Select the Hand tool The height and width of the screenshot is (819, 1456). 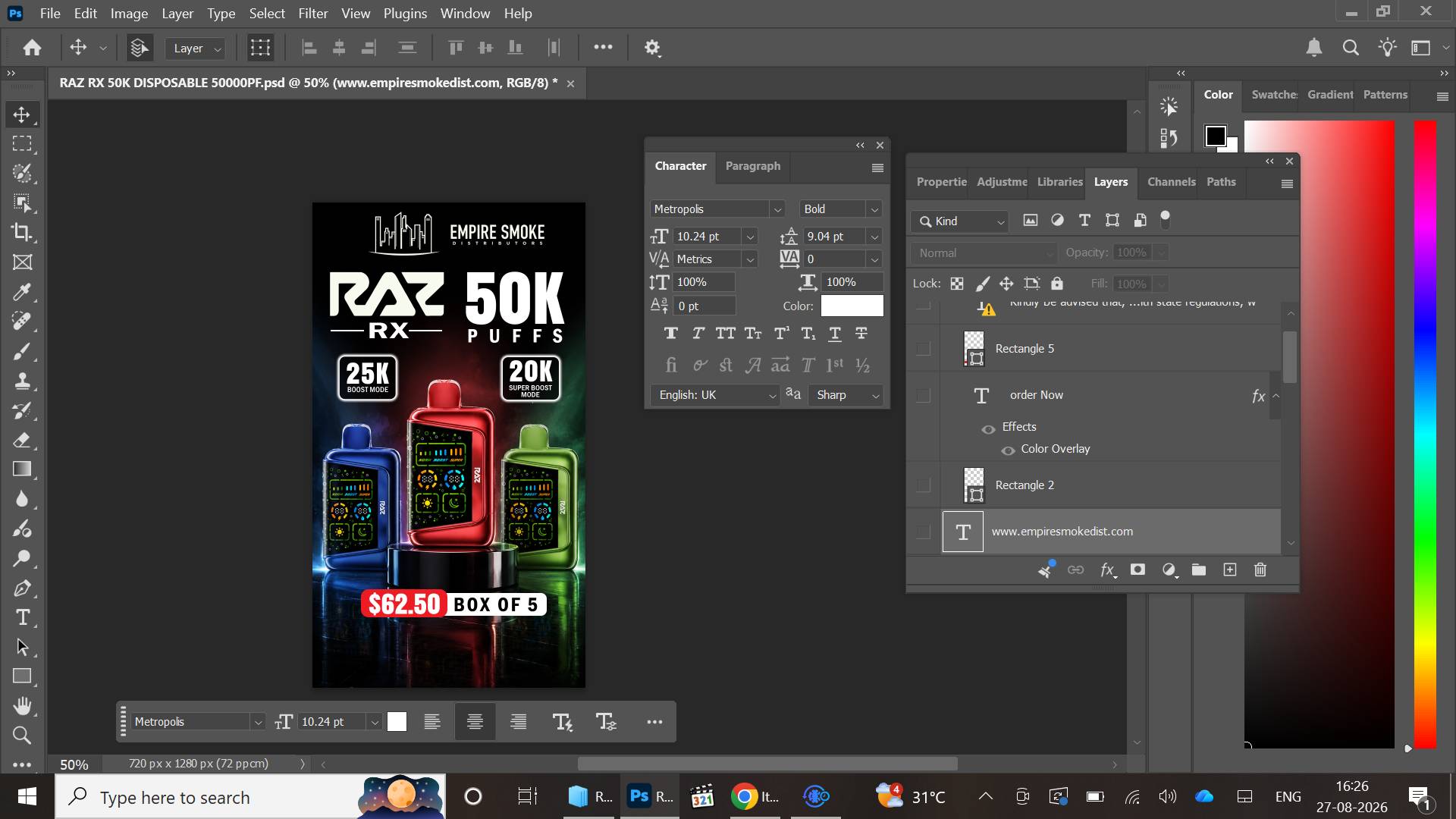pos(22,706)
